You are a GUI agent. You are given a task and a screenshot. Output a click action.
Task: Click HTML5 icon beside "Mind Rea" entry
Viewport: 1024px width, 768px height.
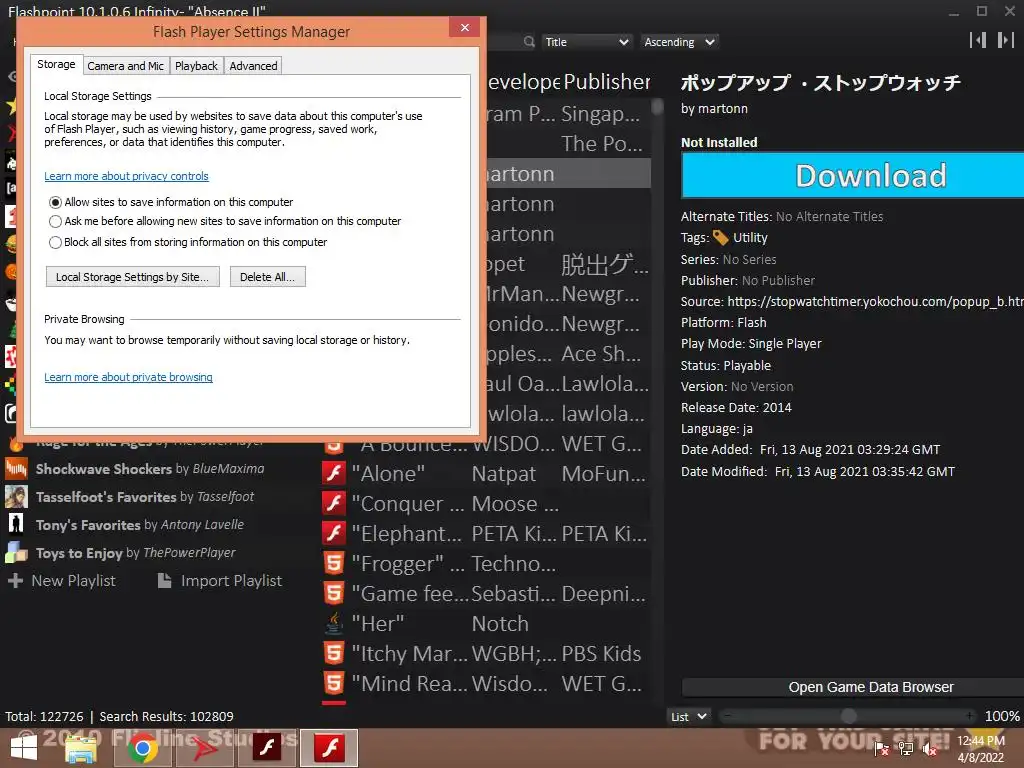click(334, 683)
